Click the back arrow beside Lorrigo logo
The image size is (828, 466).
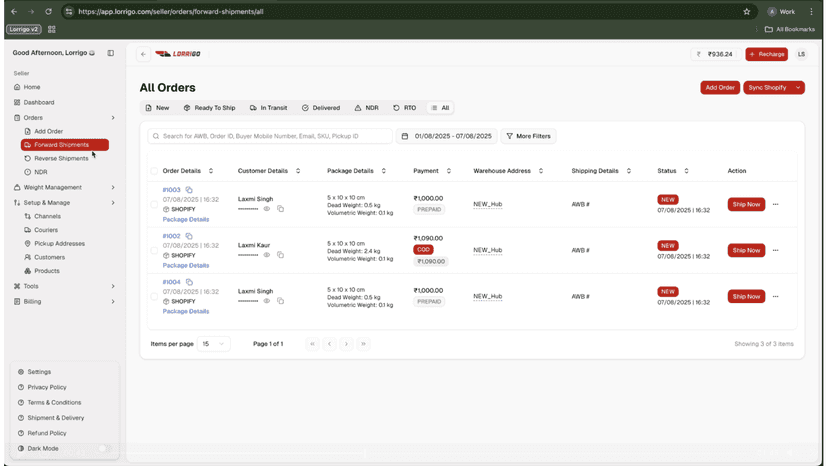144,54
